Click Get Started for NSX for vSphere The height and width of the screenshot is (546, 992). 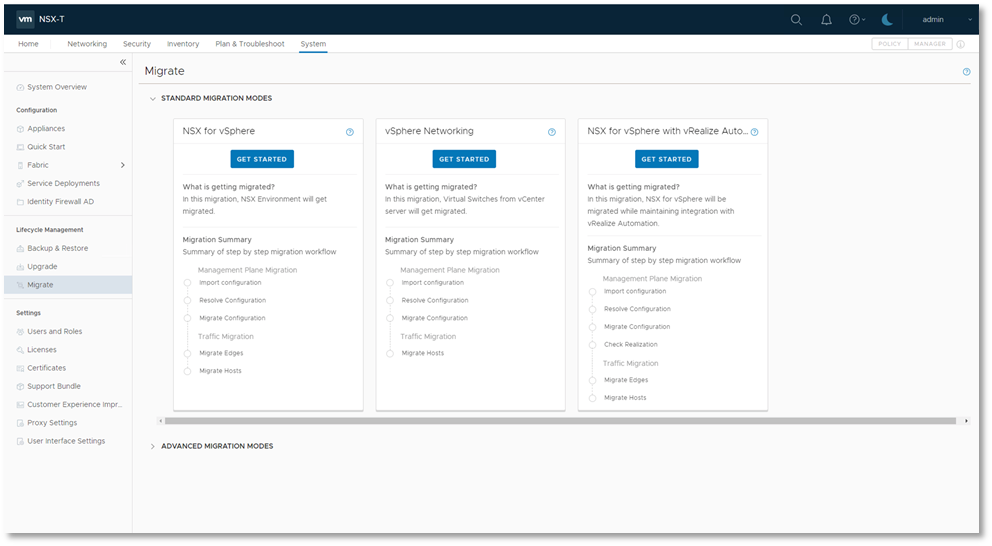(x=262, y=159)
